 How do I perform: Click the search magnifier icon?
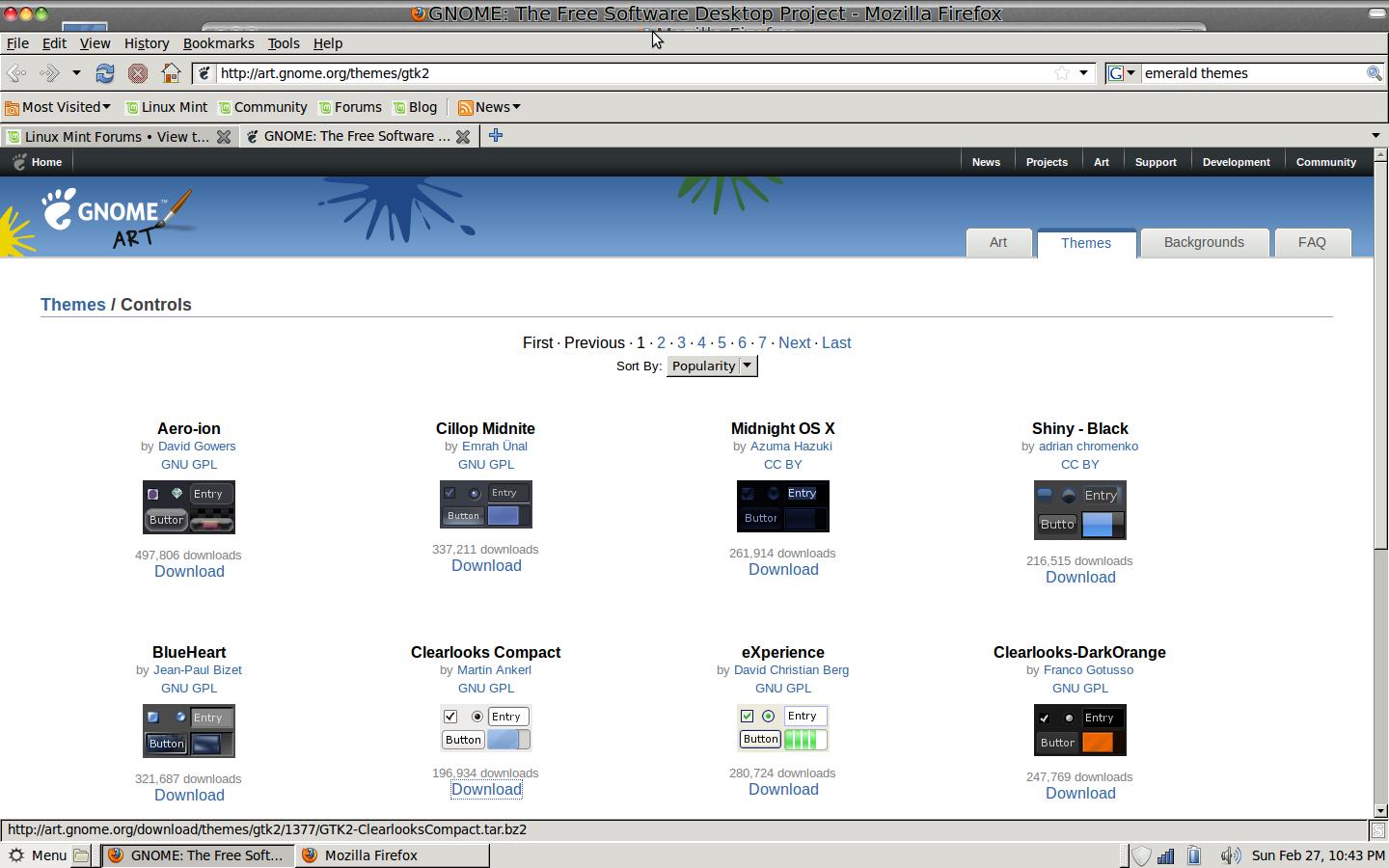[x=1374, y=73]
